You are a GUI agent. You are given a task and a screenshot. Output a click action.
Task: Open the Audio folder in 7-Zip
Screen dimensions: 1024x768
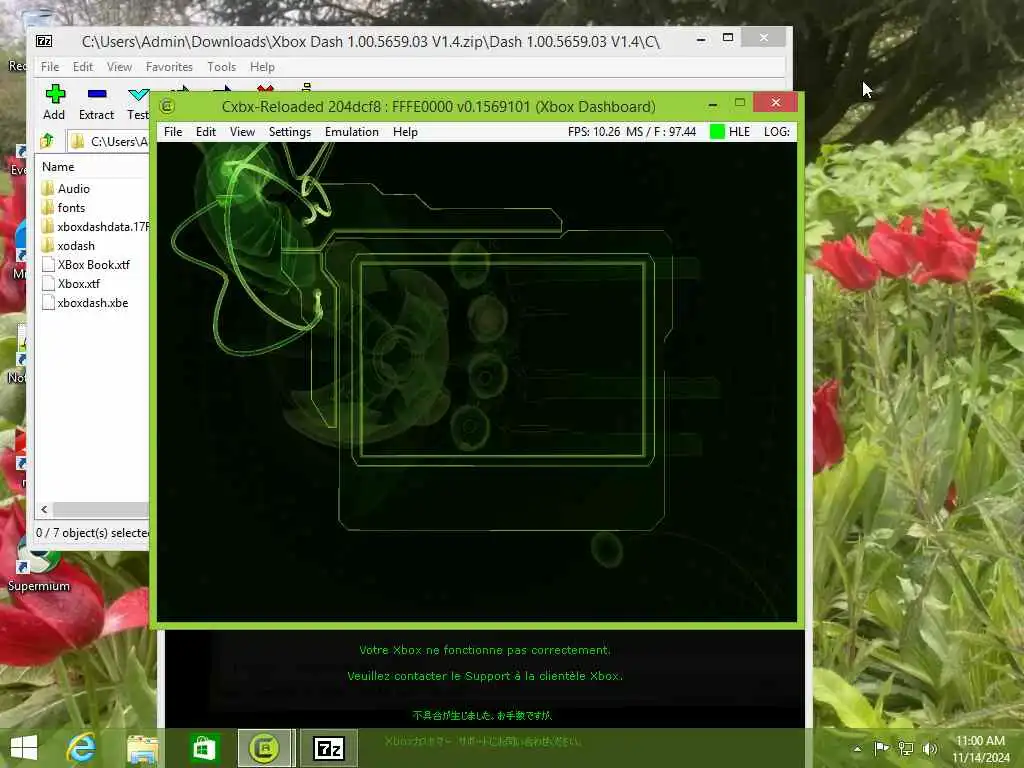point(66,189)
